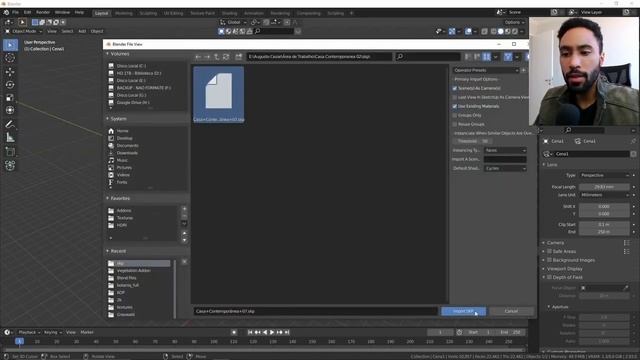Go back to previous folder in file browser

point(198,57)
